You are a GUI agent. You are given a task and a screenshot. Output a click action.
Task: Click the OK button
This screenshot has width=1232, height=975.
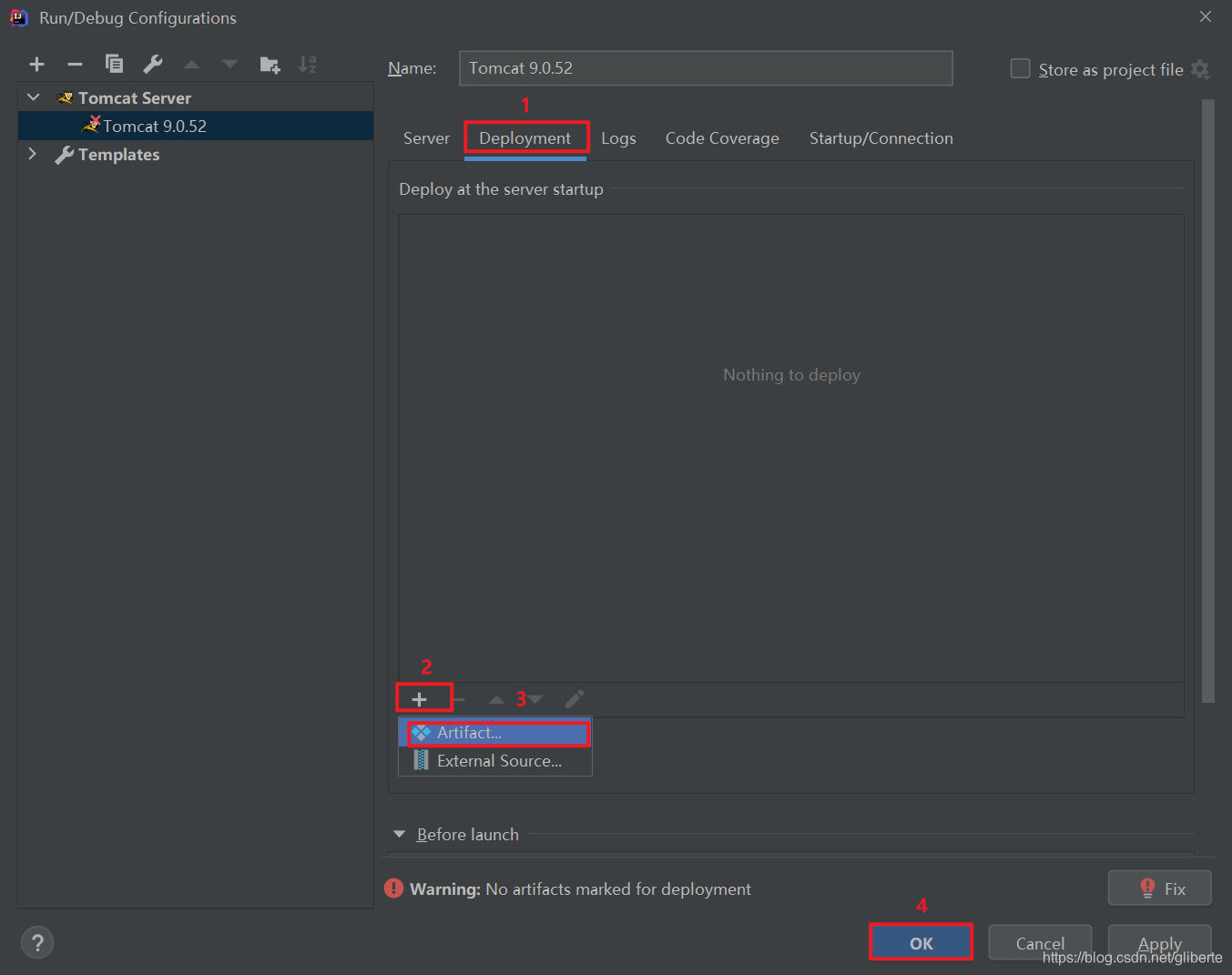(x=921, y=943)
